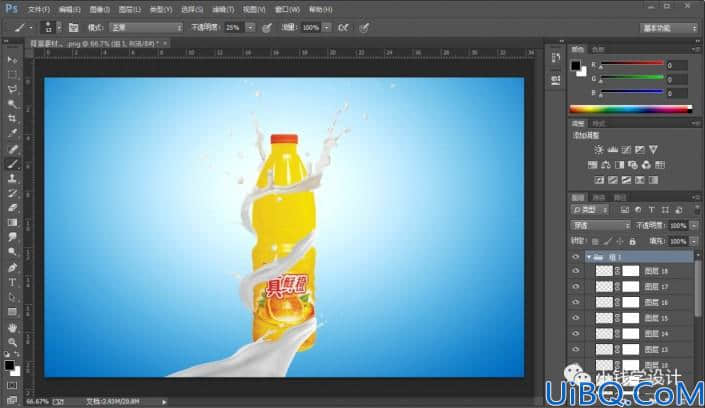
Task: Click the lock all layer button
Action: click(x=633, y=242)
